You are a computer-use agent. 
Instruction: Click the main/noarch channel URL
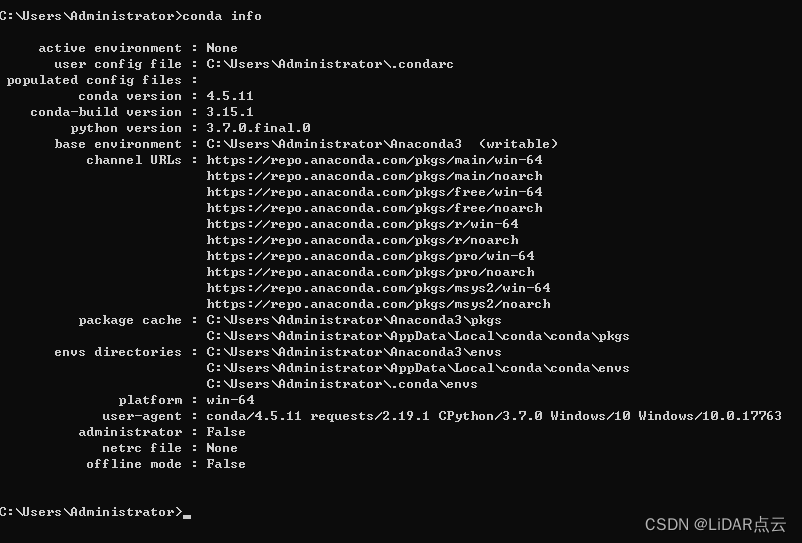point(374,176)
